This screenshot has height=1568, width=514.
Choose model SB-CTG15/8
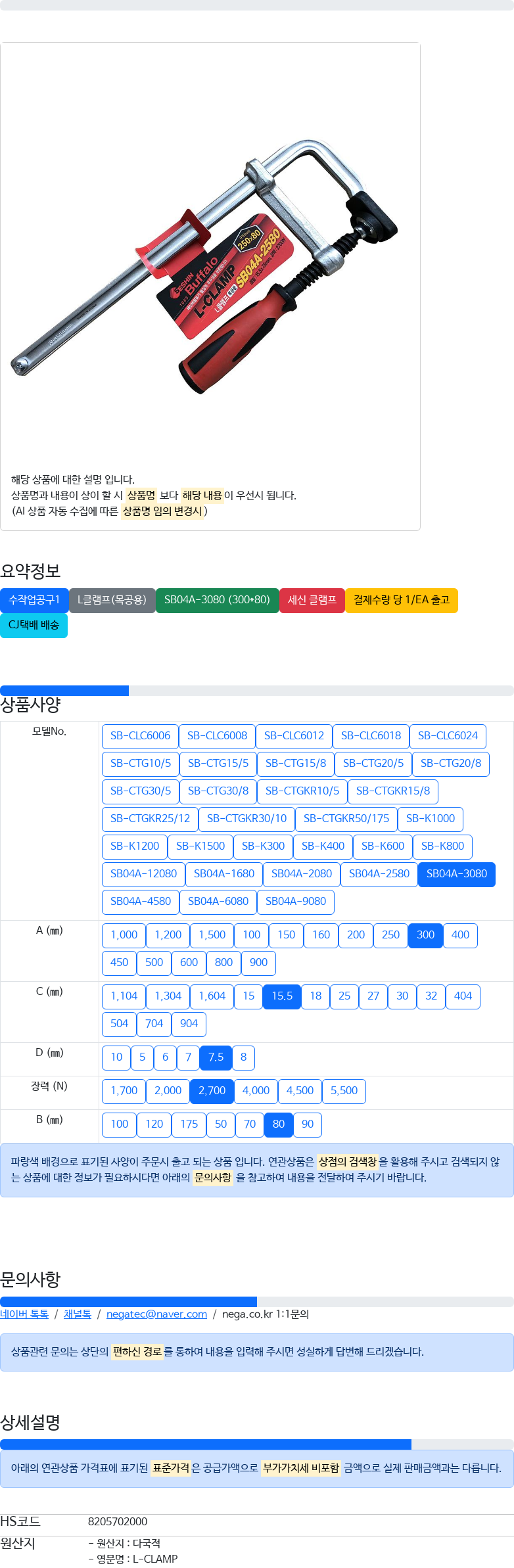(x=296, y=764)
